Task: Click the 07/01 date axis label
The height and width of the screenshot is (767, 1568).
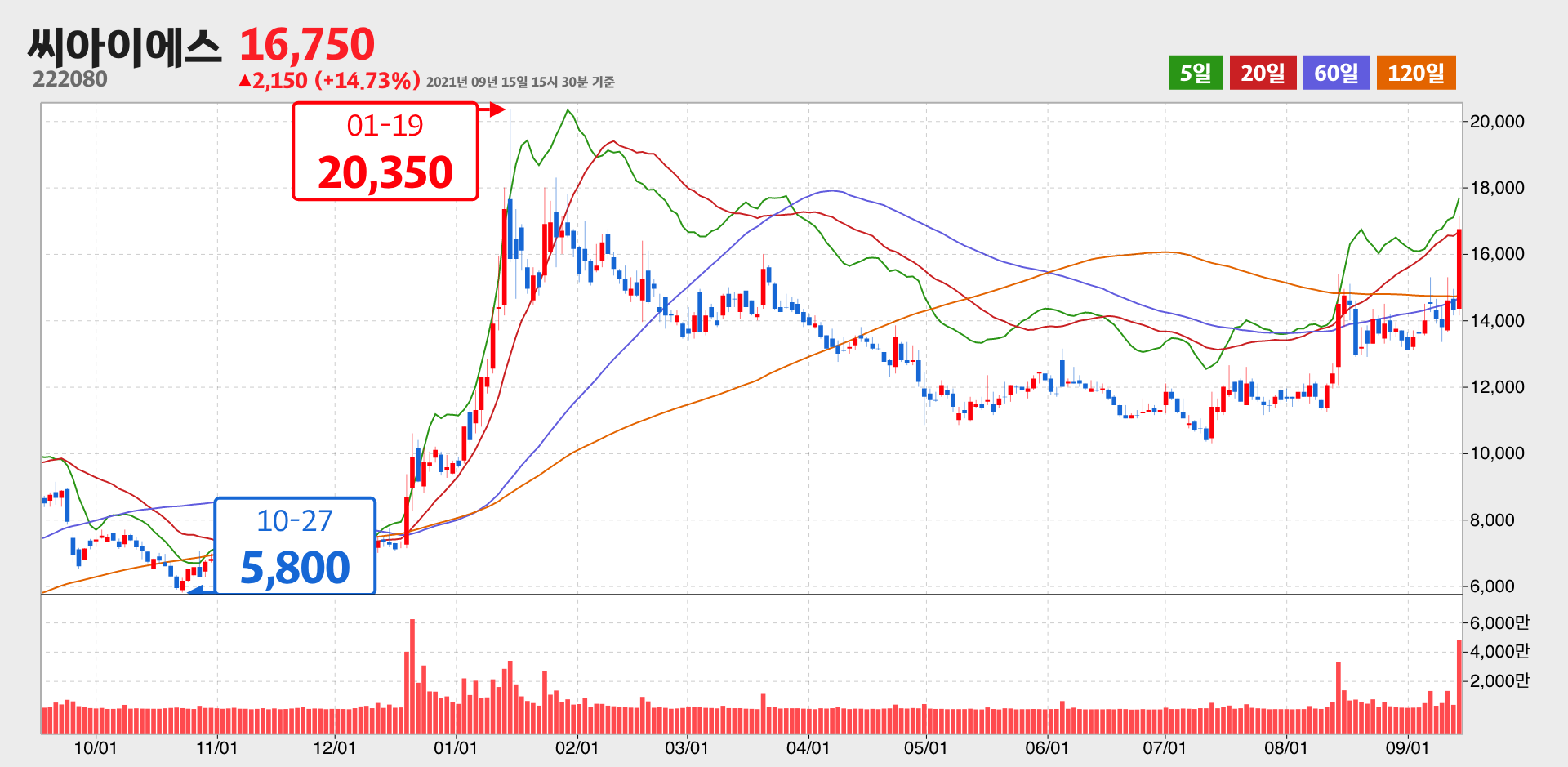Action: pyautogui.click(x=1164, y=748)
